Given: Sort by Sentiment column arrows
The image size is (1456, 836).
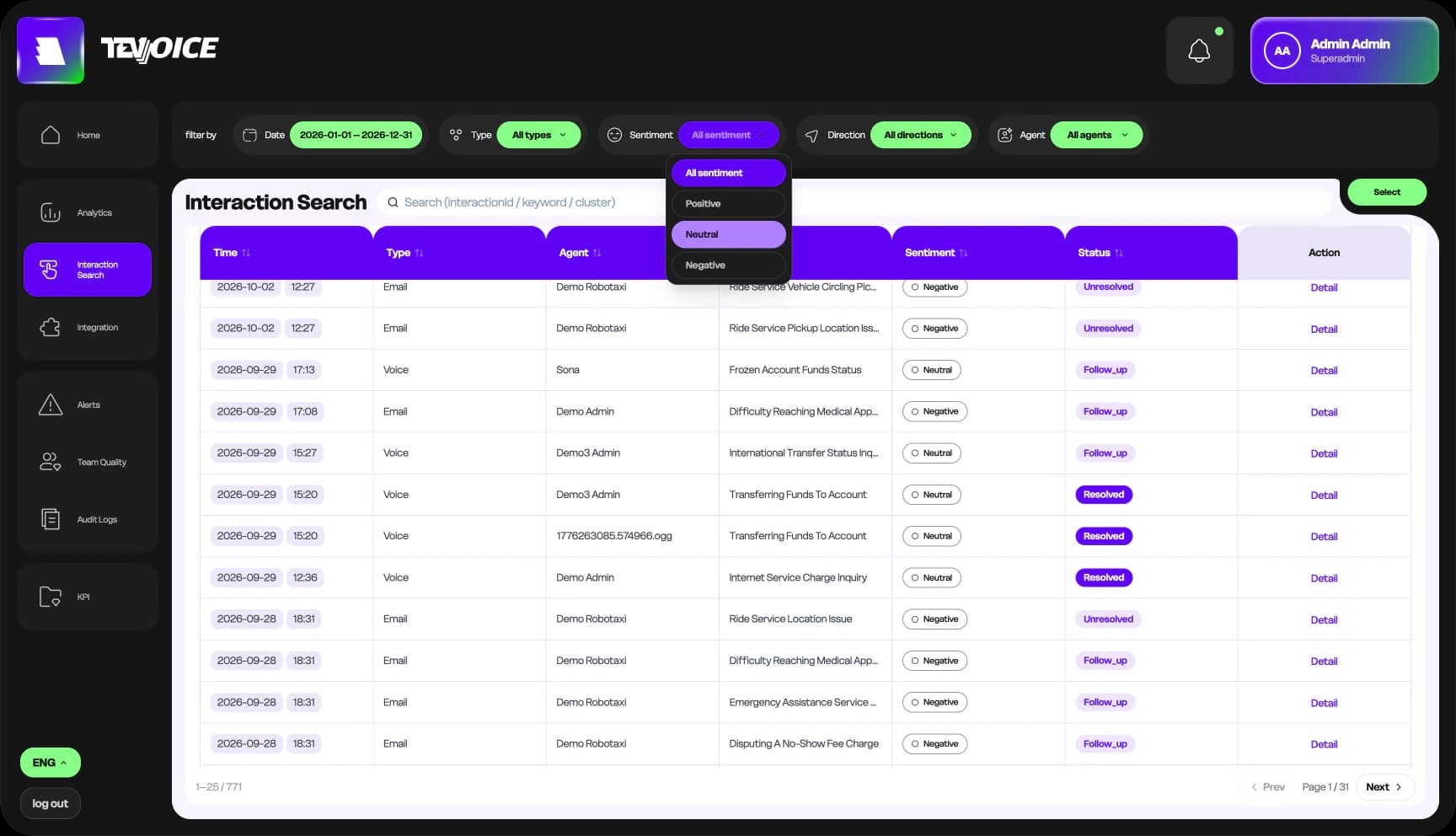Looking at the screenshot, I should coord(963,253).
